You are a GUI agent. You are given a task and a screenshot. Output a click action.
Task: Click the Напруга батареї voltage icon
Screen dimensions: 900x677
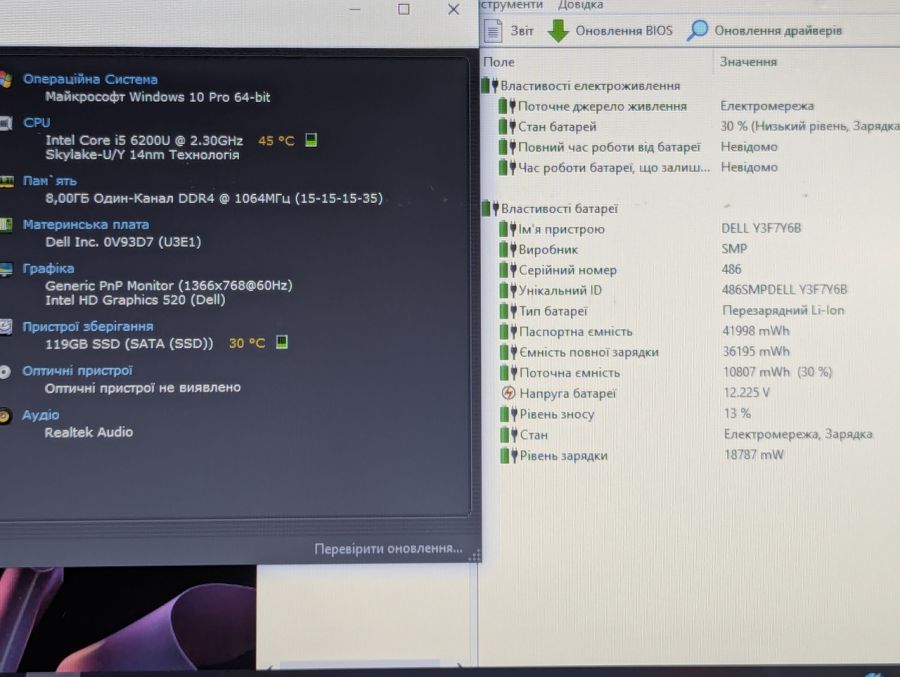508,393
